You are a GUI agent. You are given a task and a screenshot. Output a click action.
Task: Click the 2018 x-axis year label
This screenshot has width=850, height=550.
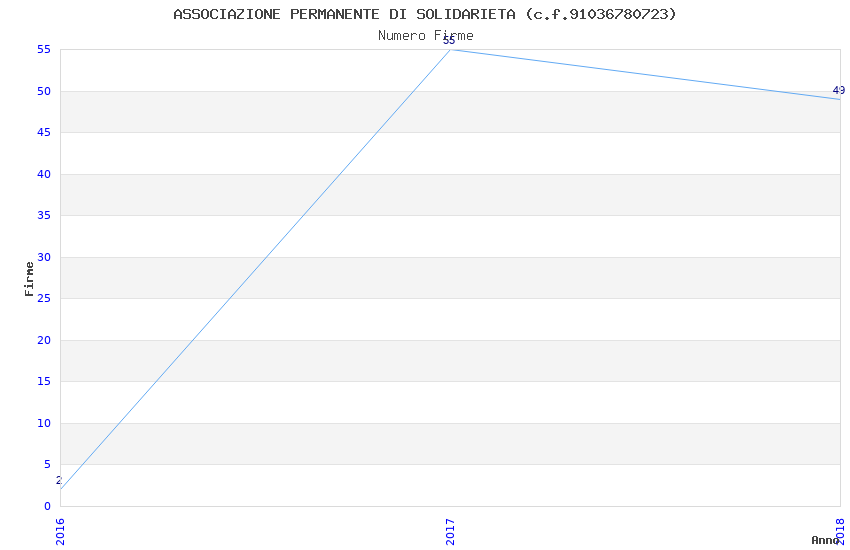(840, 532)
